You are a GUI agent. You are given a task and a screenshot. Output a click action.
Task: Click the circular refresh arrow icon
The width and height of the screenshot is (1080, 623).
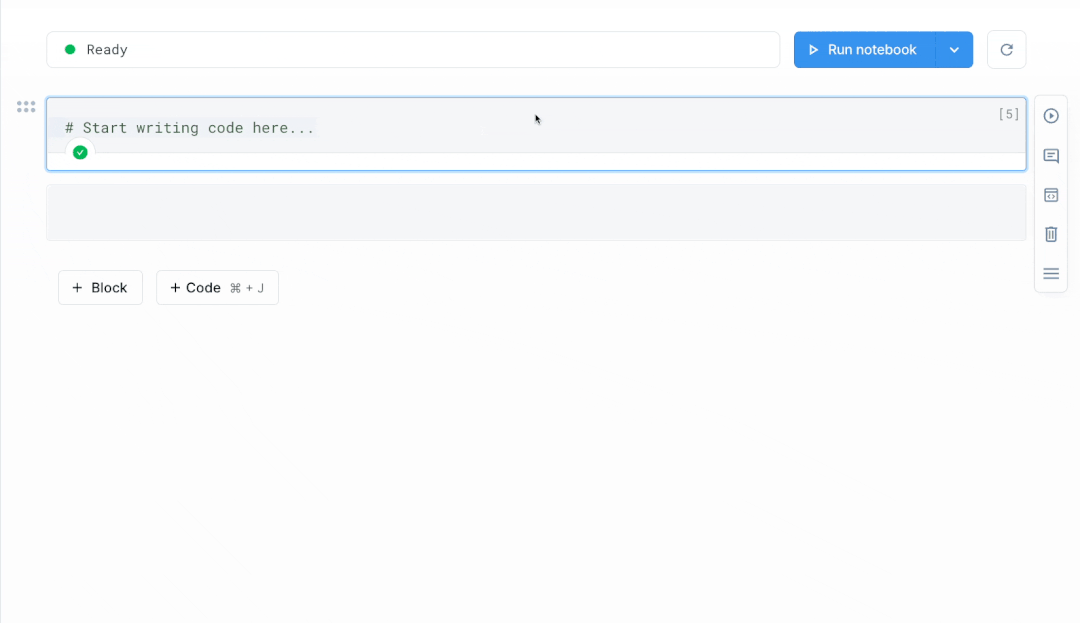click(x=1006, y=50)
